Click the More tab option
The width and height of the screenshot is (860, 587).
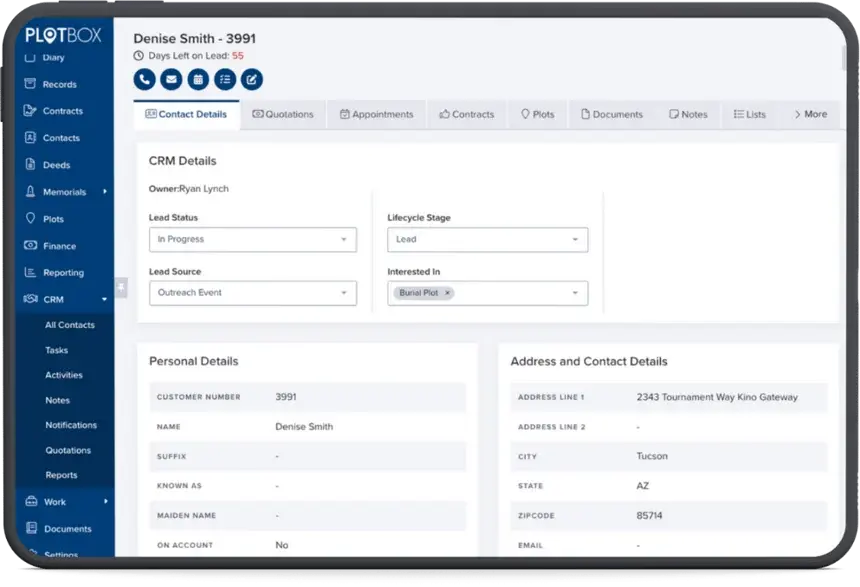click(x=809, y=114)
